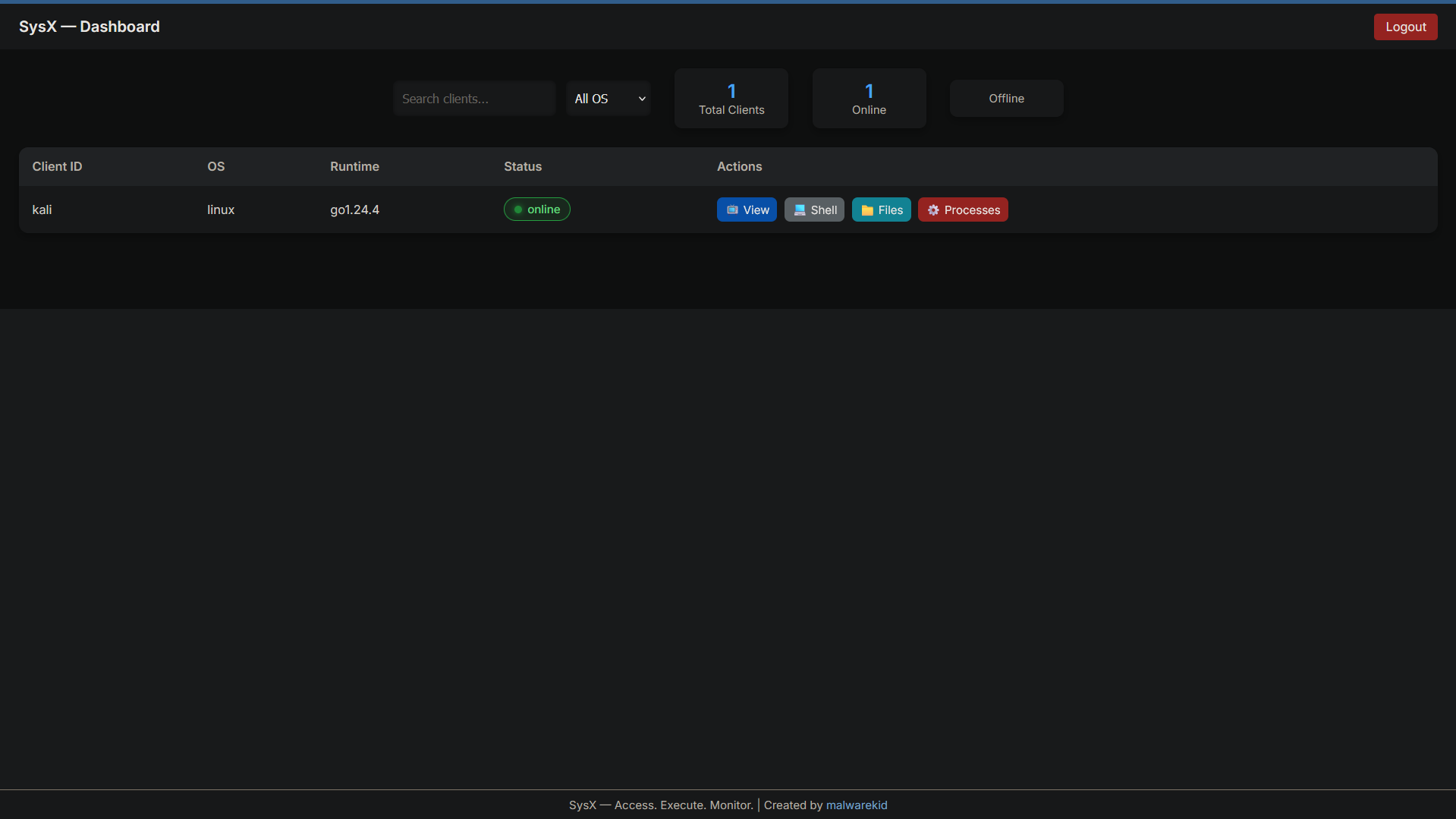Click the folder icon on the Files button
The height and width of the screenshot is (819, 1456).
pos(867,210)
